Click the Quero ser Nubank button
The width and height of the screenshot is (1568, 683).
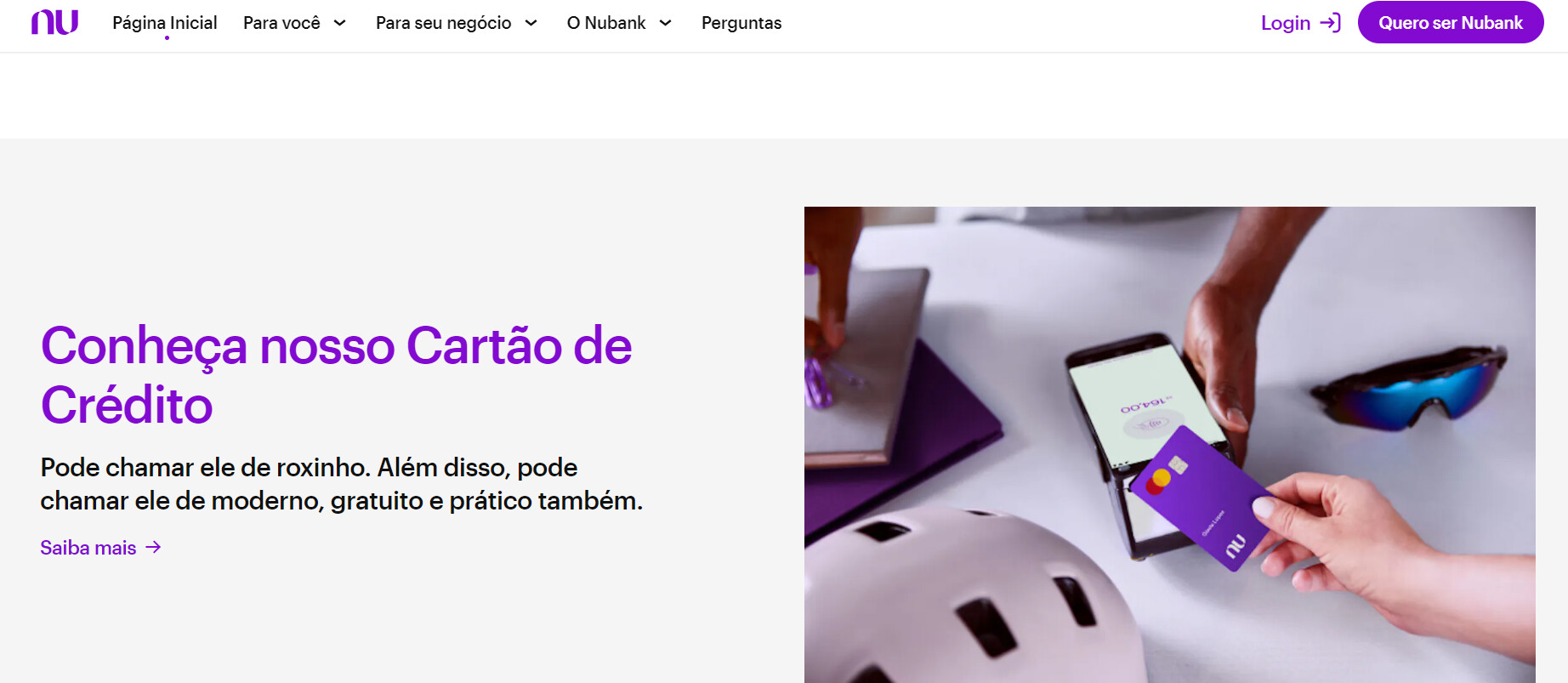coord(1451,22)
